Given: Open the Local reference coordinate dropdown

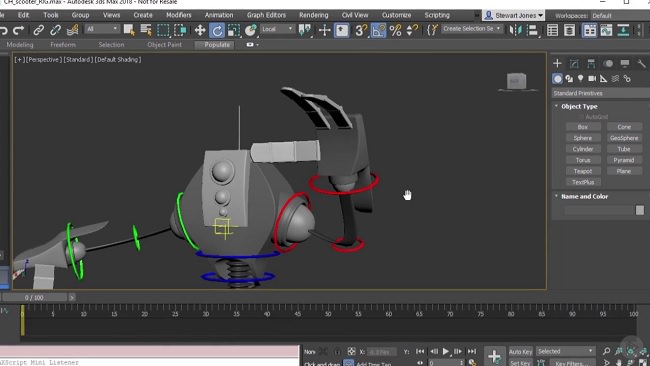Looking at the screenshot, I should tap(277, 29).
